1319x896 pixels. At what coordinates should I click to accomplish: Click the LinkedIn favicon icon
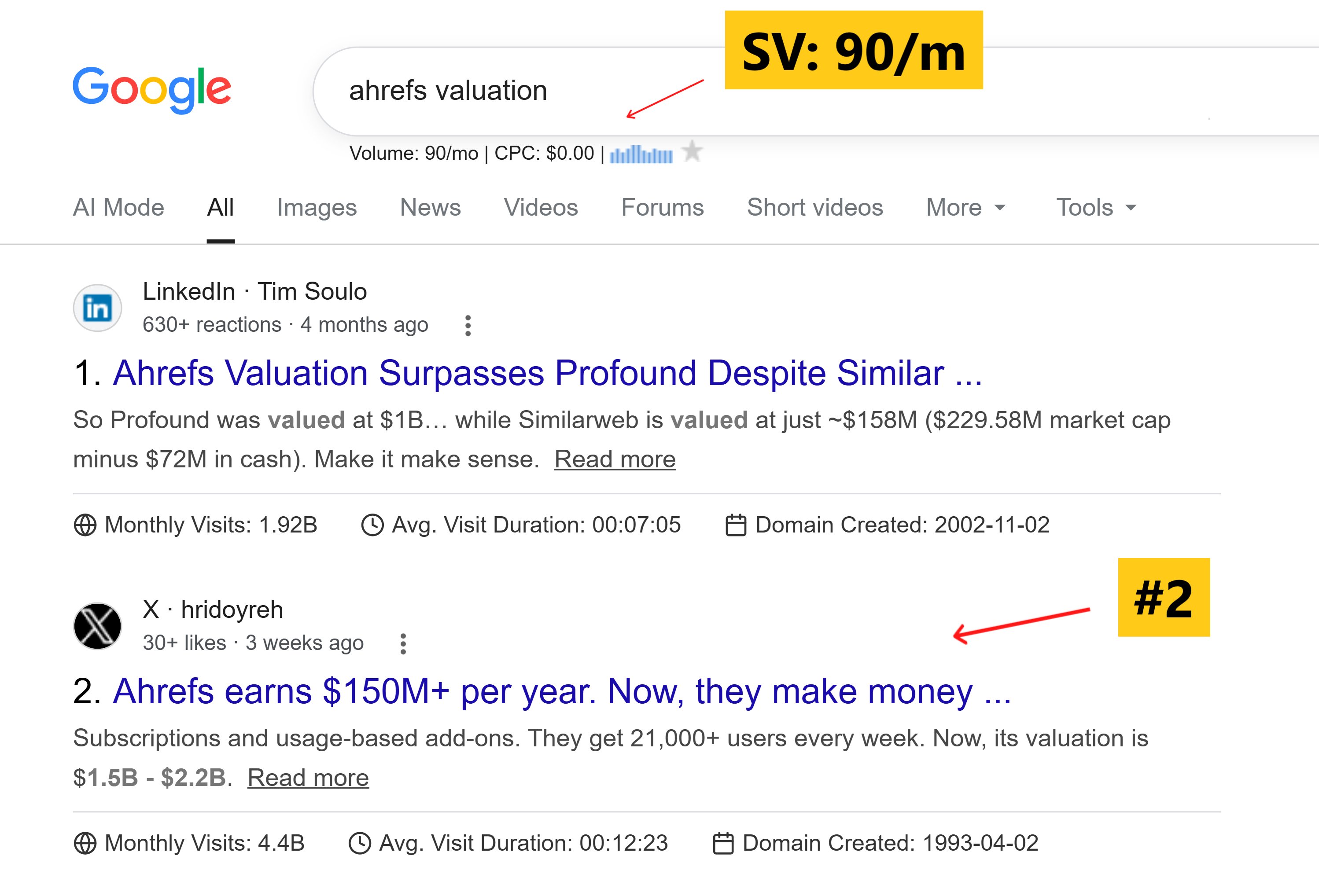(97, 308)
